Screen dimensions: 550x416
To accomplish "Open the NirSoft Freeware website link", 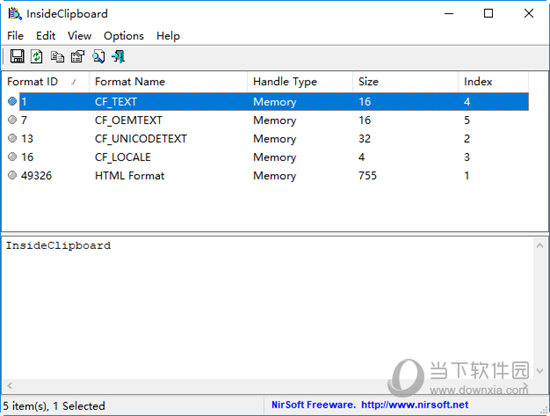I will (x=370, y=405).
